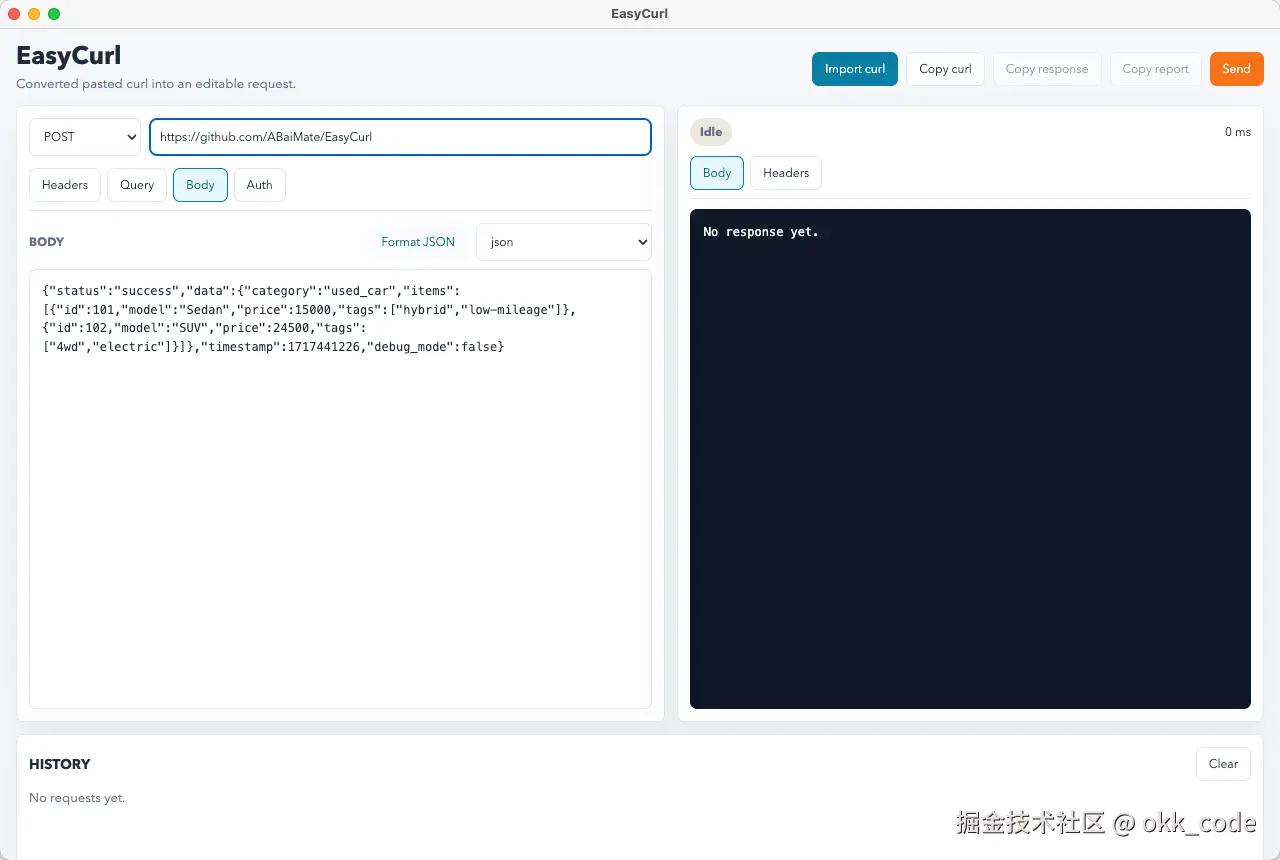Minimize the EasyCurl window
The image size is (1280, 860).
[34, 14]
